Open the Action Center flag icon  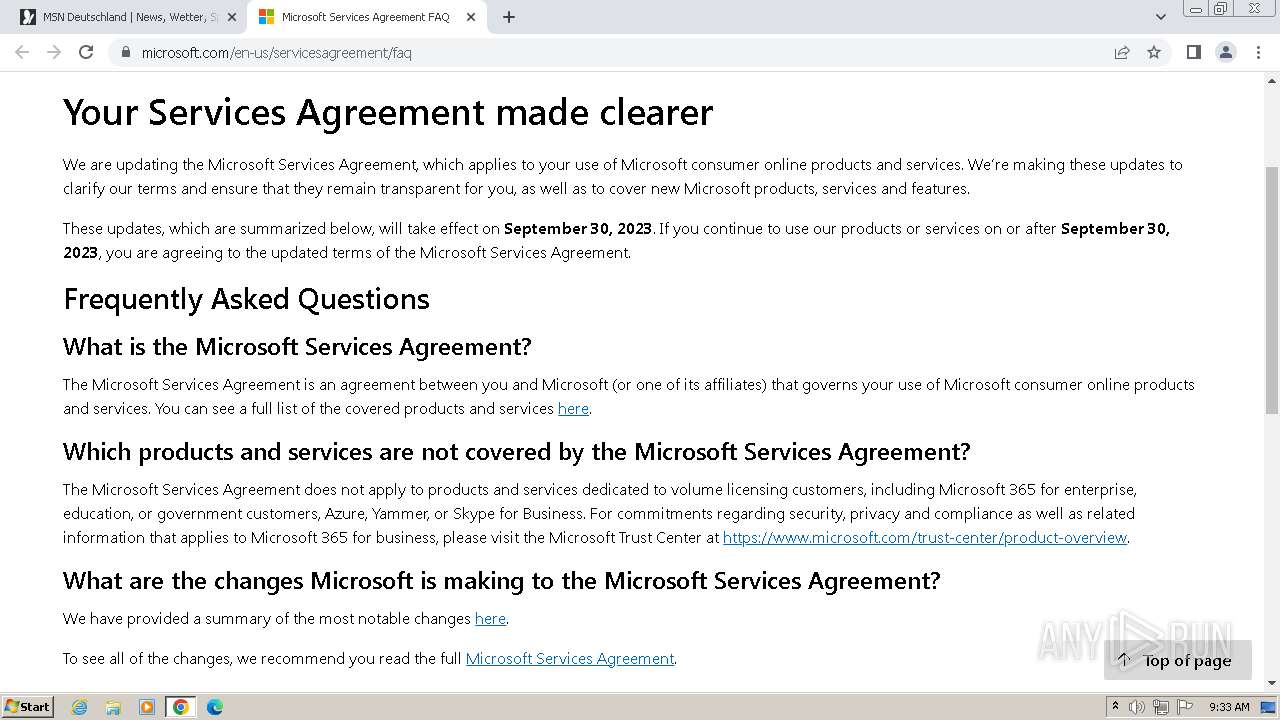click(1185, 707)
